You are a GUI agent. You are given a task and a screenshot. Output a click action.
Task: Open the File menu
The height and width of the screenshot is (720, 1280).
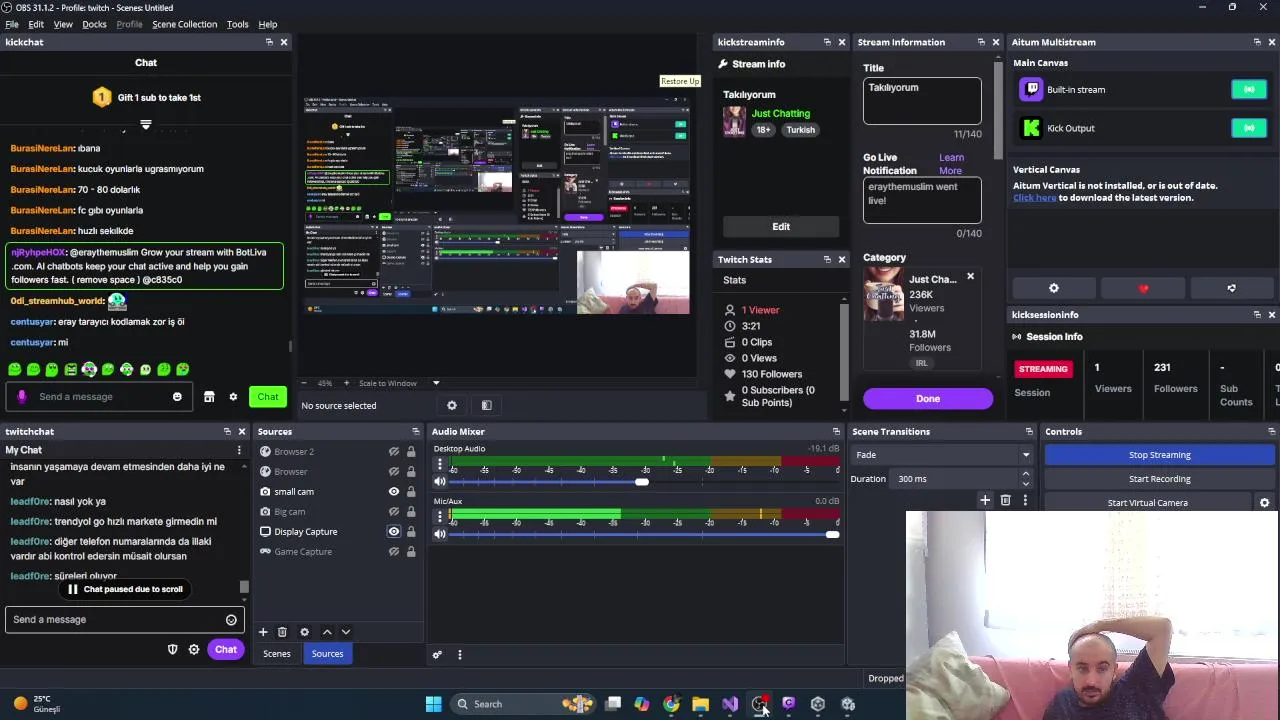(12, 24)
